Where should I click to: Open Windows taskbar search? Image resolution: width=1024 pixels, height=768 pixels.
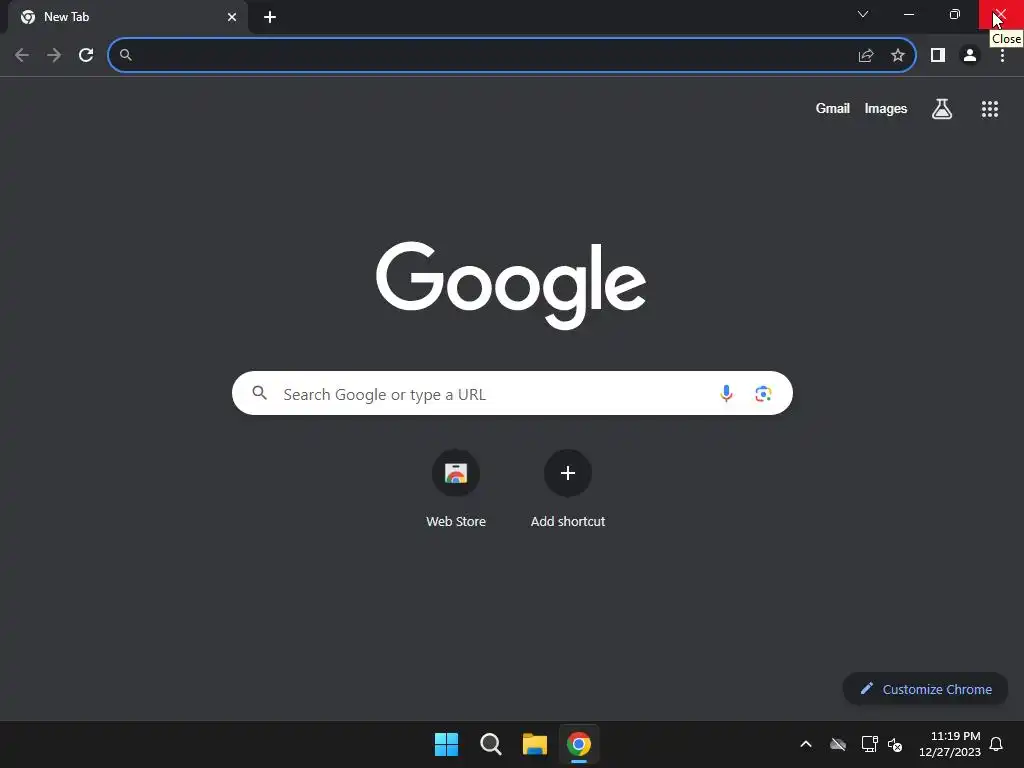[490, 744]
